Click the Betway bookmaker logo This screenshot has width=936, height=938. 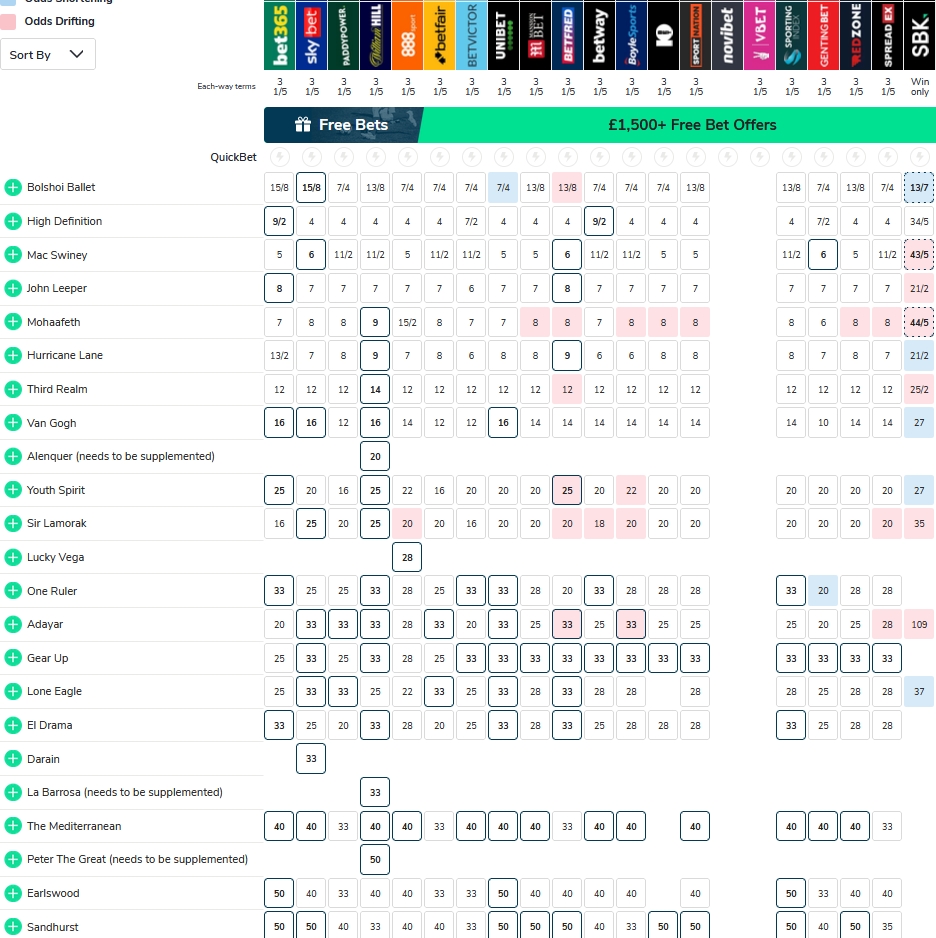point(599,35)
